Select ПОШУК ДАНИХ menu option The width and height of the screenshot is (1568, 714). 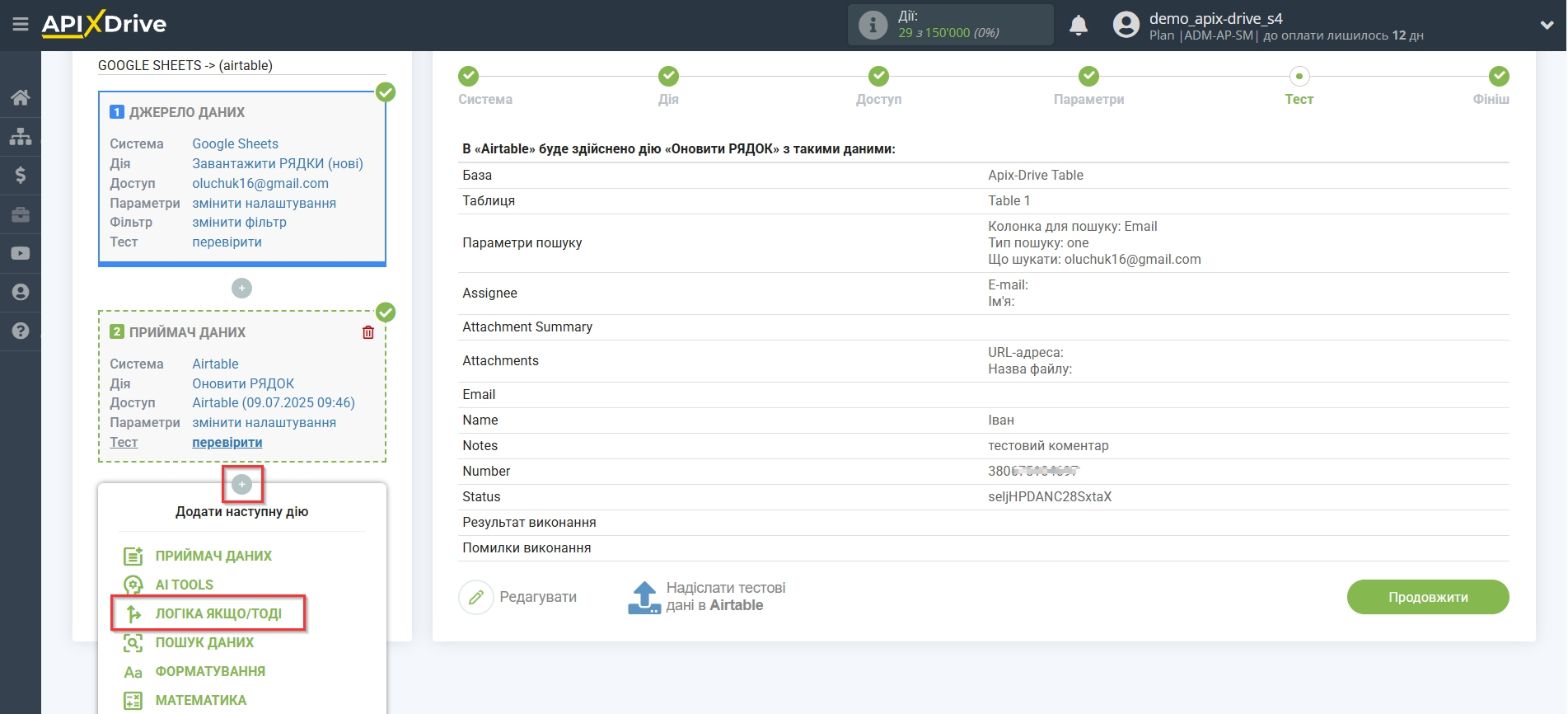[204, 643]
